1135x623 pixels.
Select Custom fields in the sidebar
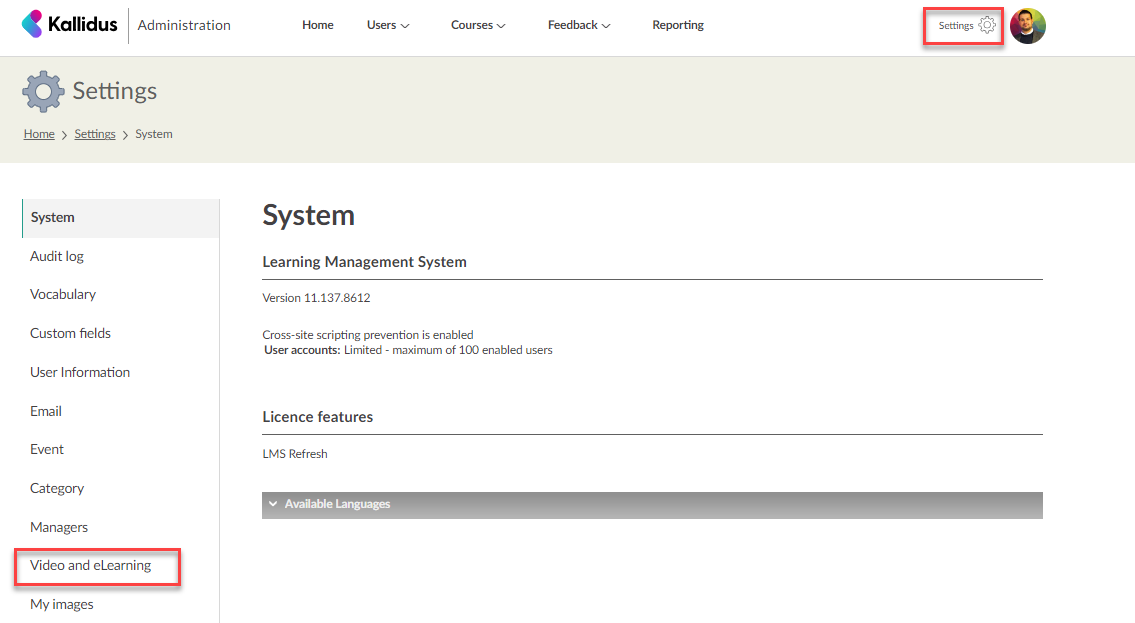pos(70,333)
